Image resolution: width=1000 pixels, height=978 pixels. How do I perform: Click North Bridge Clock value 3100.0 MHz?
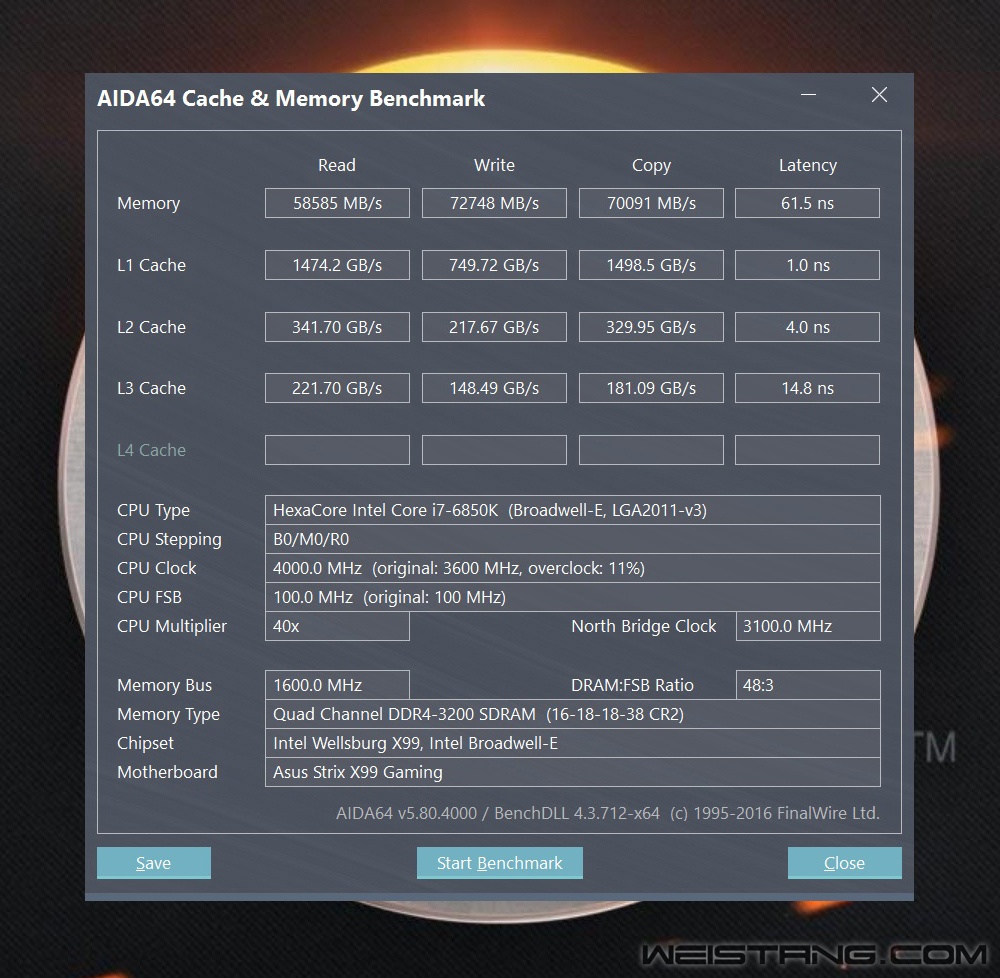pos(808,626)
